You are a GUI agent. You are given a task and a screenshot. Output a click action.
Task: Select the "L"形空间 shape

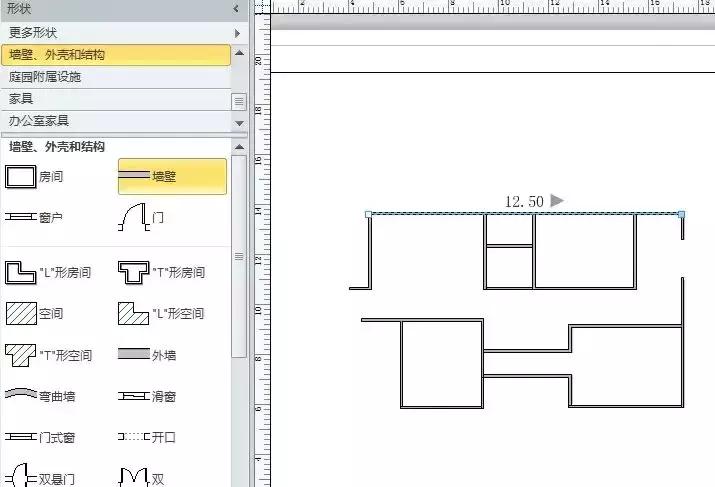pyautogui.click(x=161, y=314)
